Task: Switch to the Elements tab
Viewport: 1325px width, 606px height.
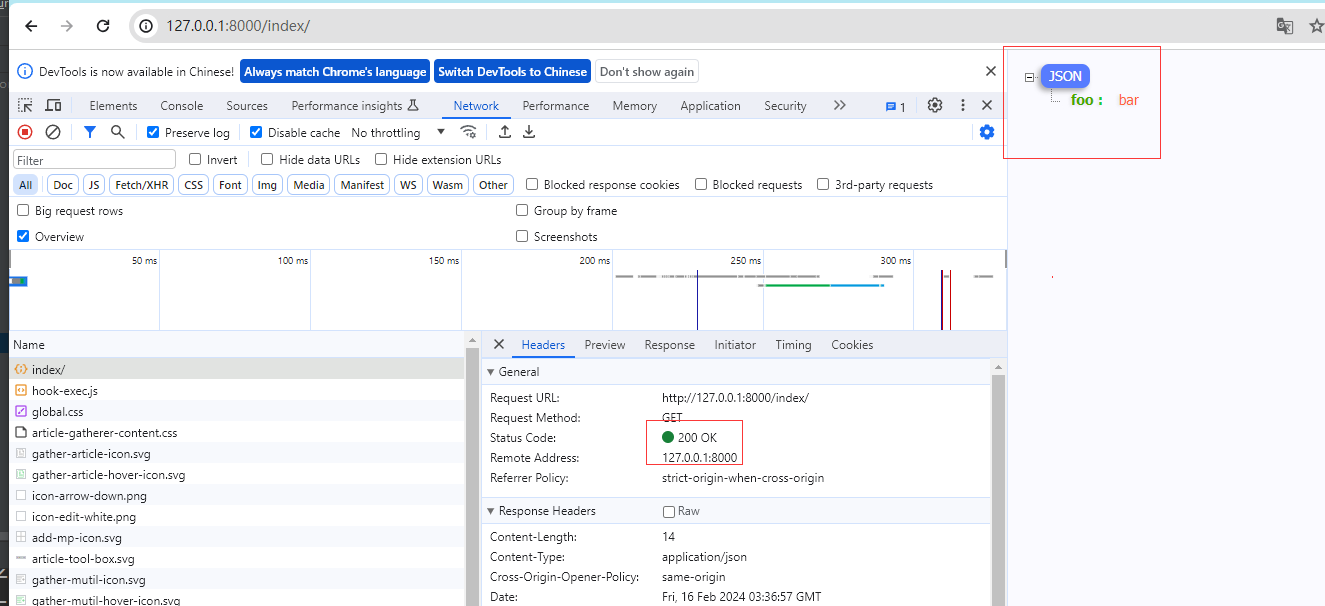Action: (x=113, y=106)
